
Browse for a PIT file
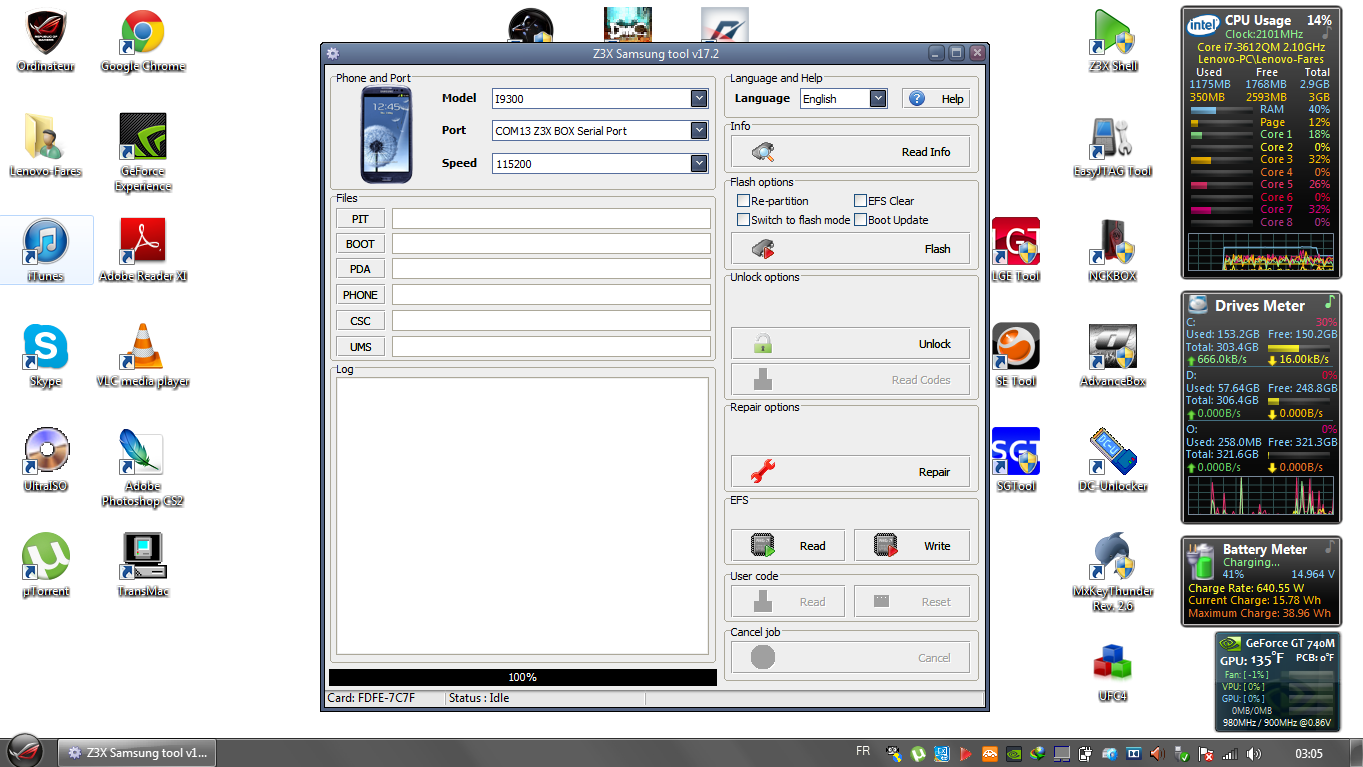pos(360,218)
